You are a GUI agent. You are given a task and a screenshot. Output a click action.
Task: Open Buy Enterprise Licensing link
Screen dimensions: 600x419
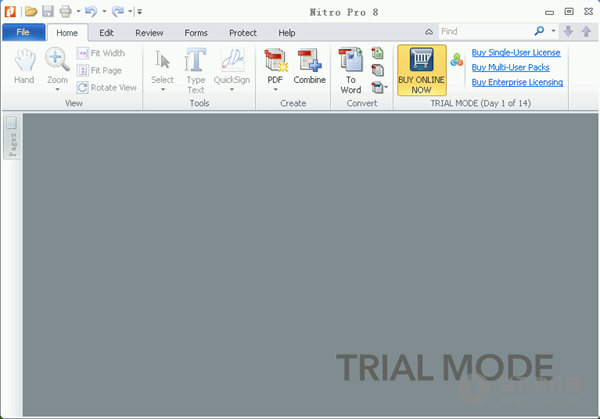(x=517, y=82)
